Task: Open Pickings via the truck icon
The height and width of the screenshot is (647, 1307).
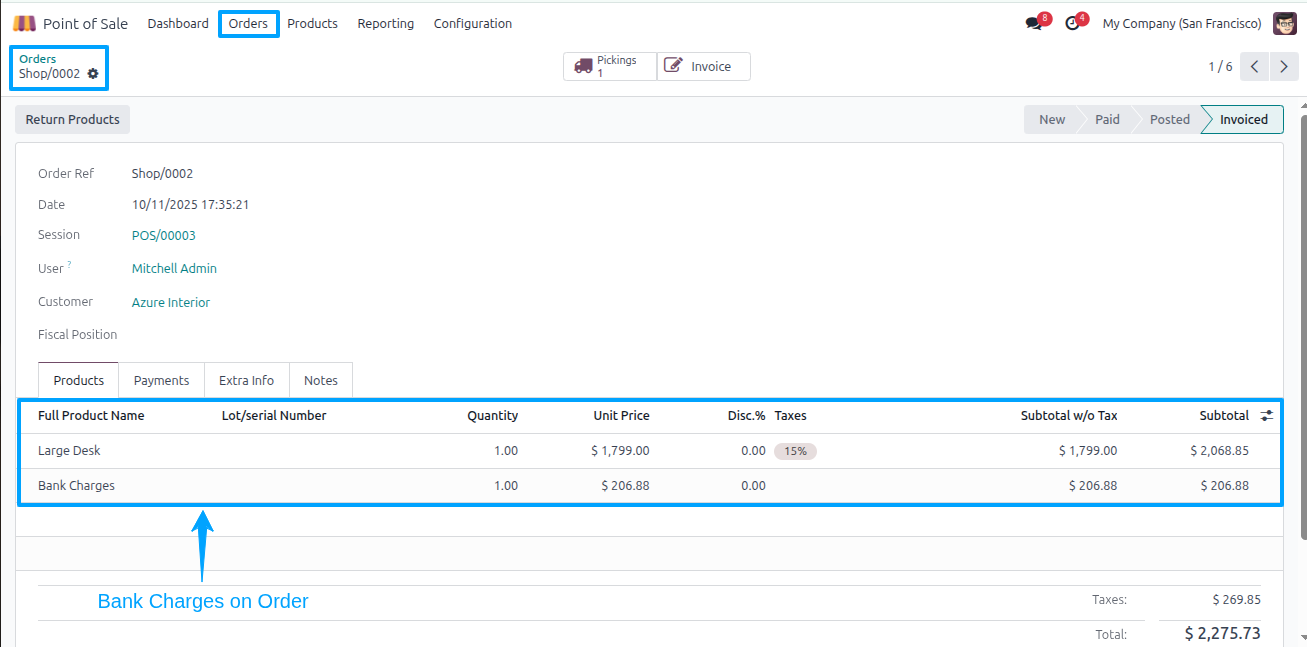Action: point(584,67)
